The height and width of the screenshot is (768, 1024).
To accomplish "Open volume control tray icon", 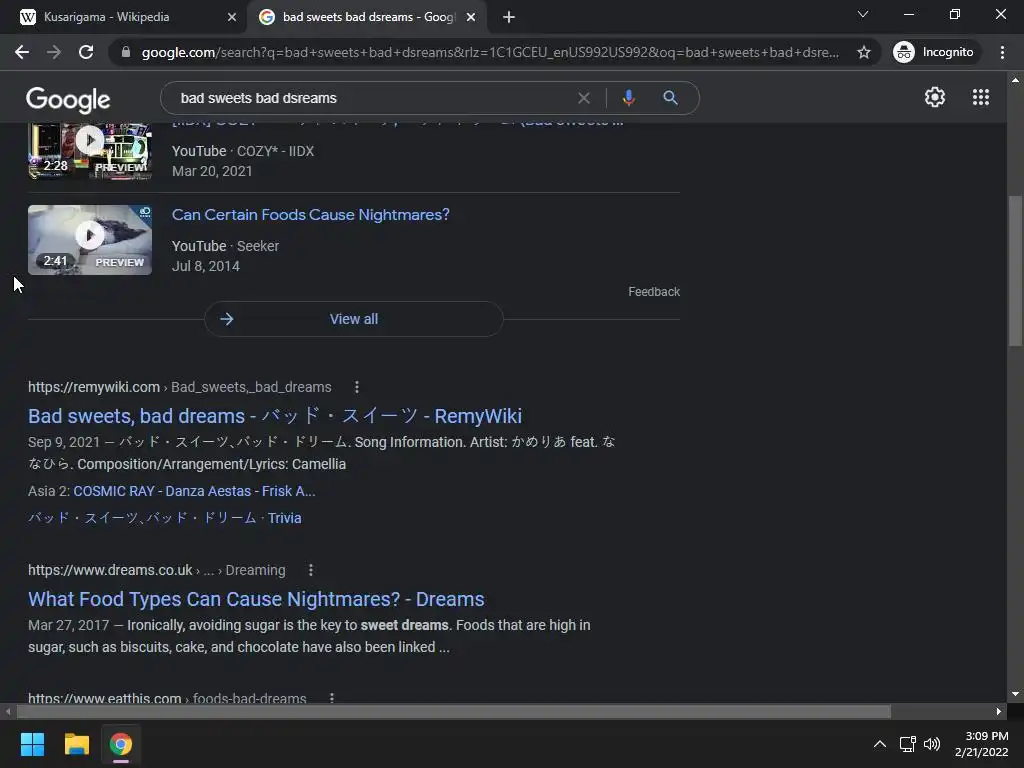I will click(x=932, y=744).
